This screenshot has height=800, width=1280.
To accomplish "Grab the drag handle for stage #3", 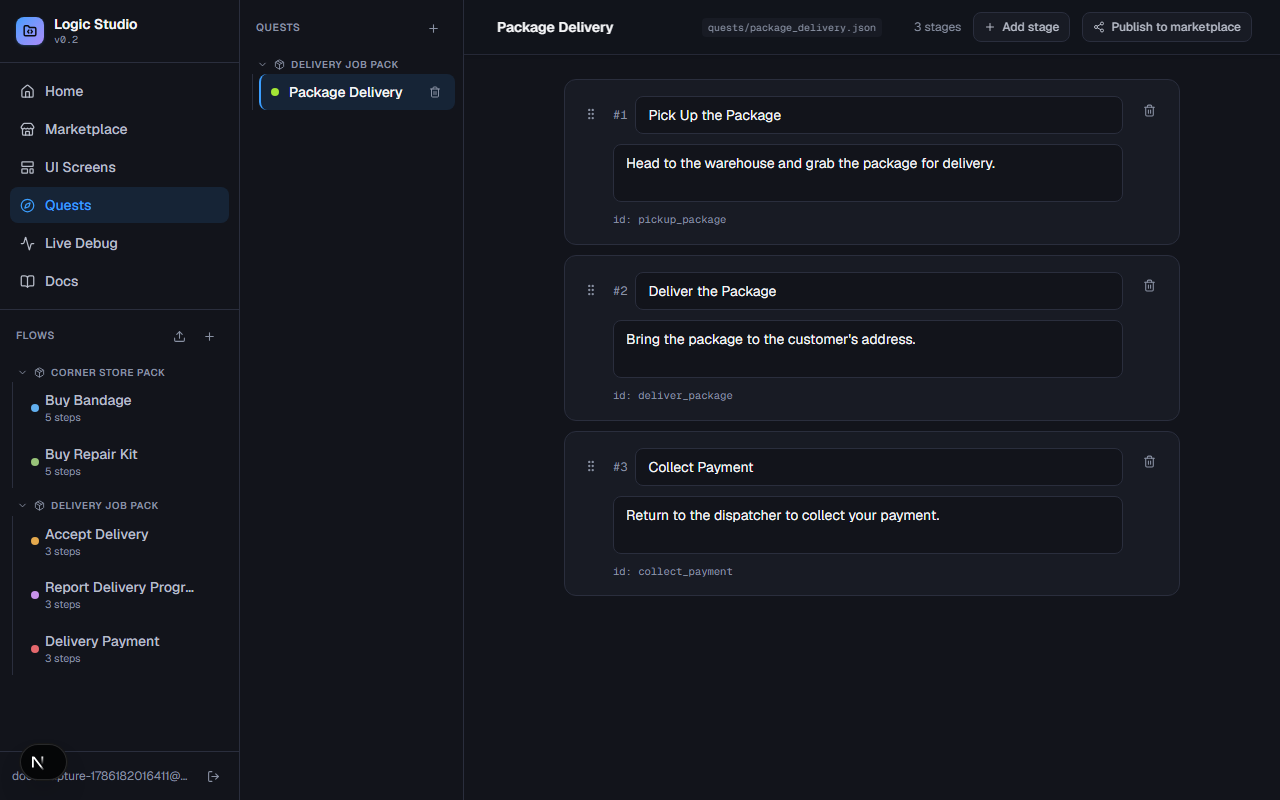I will [591, 467].
